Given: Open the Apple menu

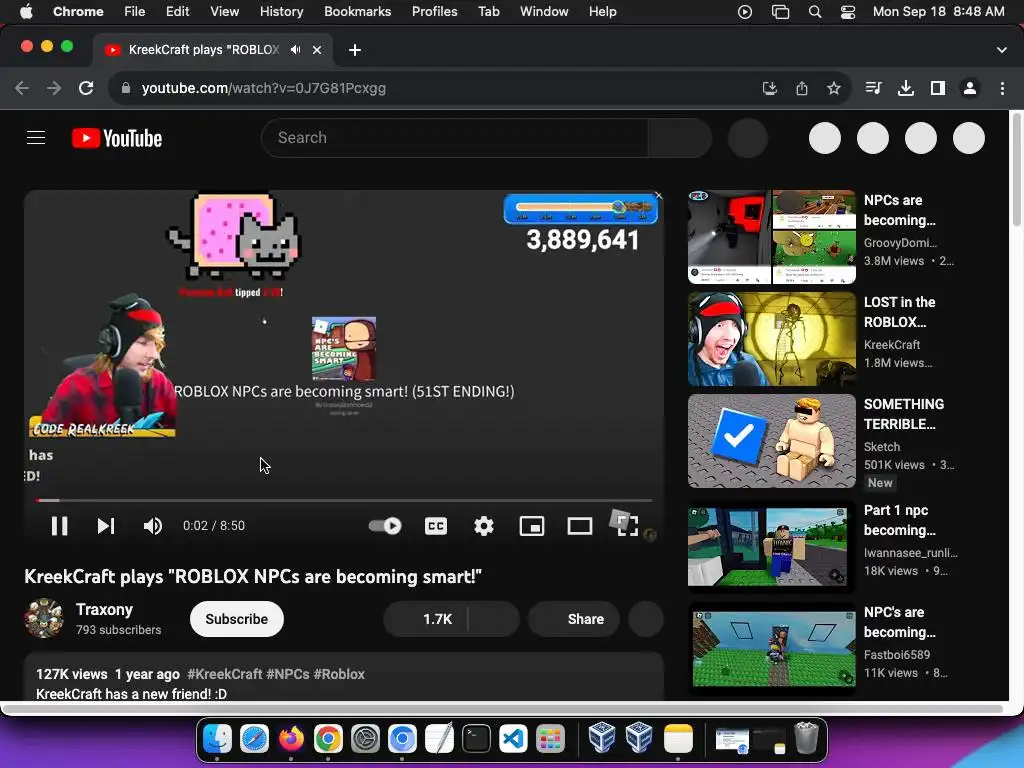Looking at the screenshot, I should point(26,12).
